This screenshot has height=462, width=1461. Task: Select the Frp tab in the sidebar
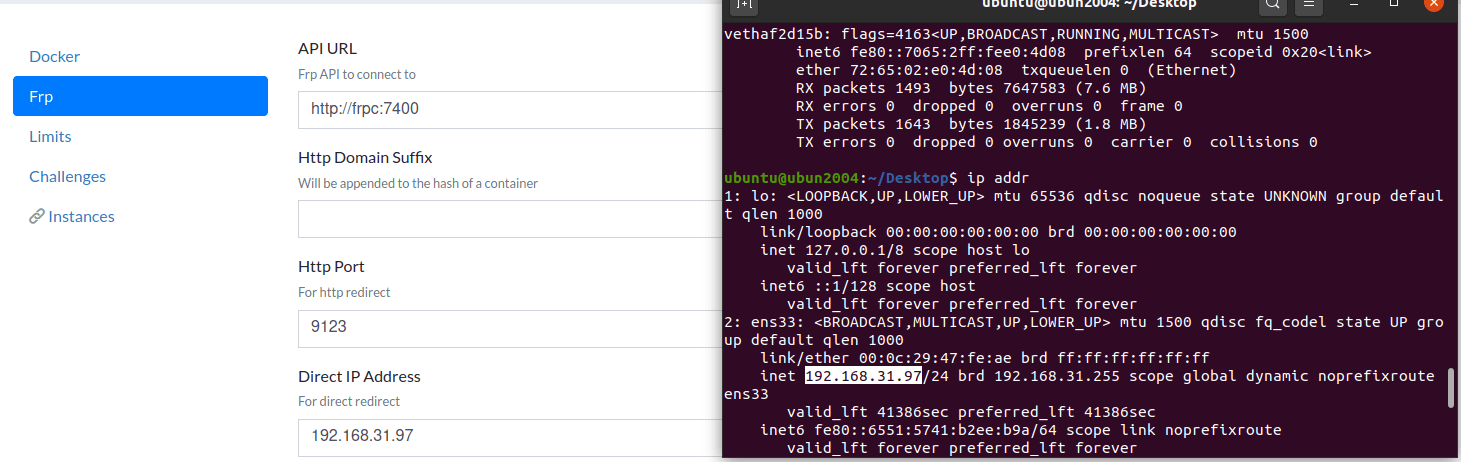140,97
